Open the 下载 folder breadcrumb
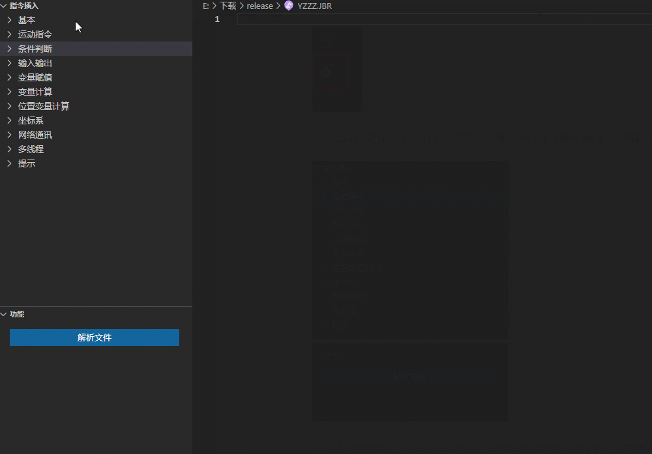652x454 pixels. click(x=228, y=6)
